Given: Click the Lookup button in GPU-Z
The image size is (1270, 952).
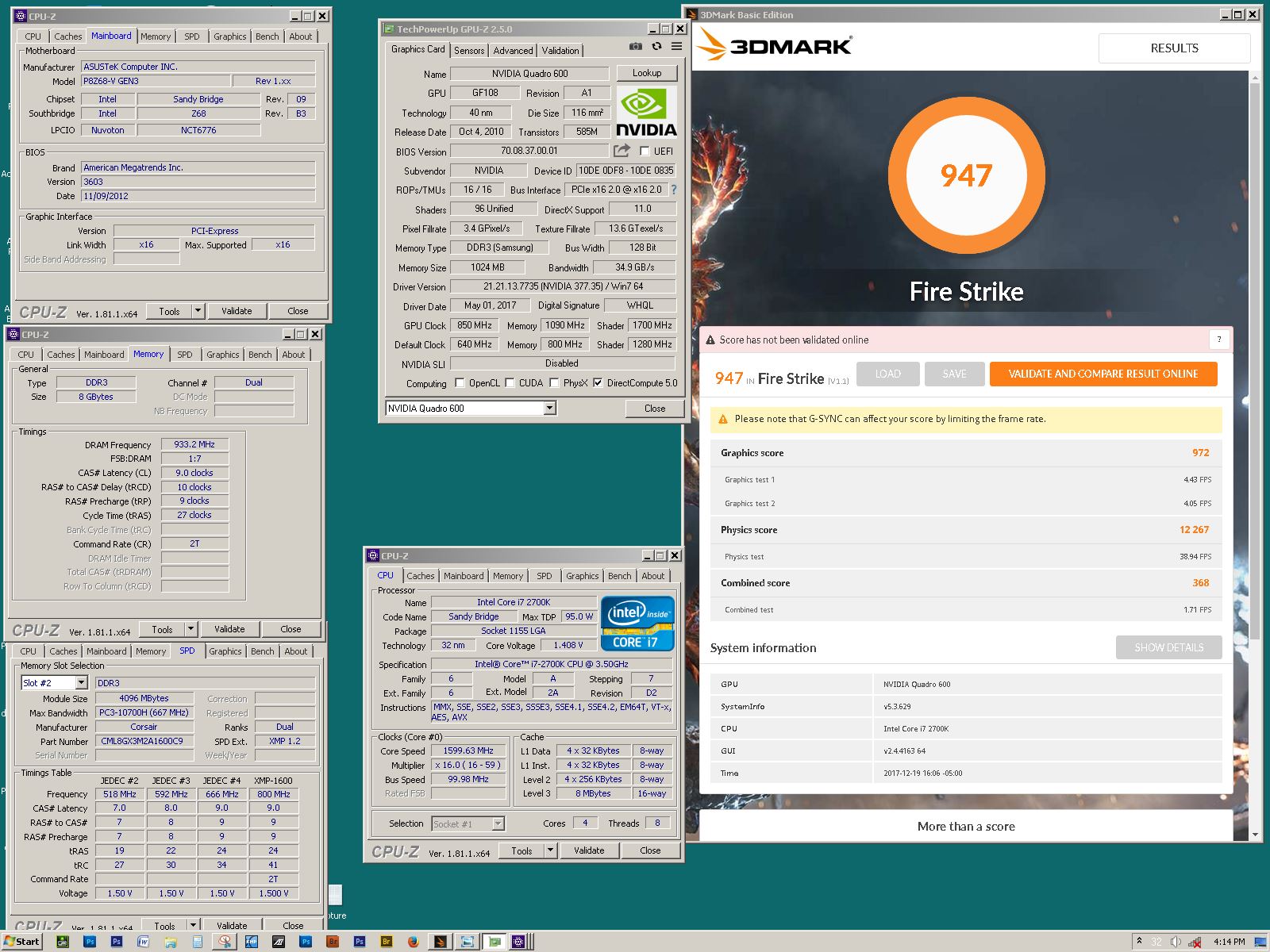Looking at the screenshot, I should pos(647,73).
